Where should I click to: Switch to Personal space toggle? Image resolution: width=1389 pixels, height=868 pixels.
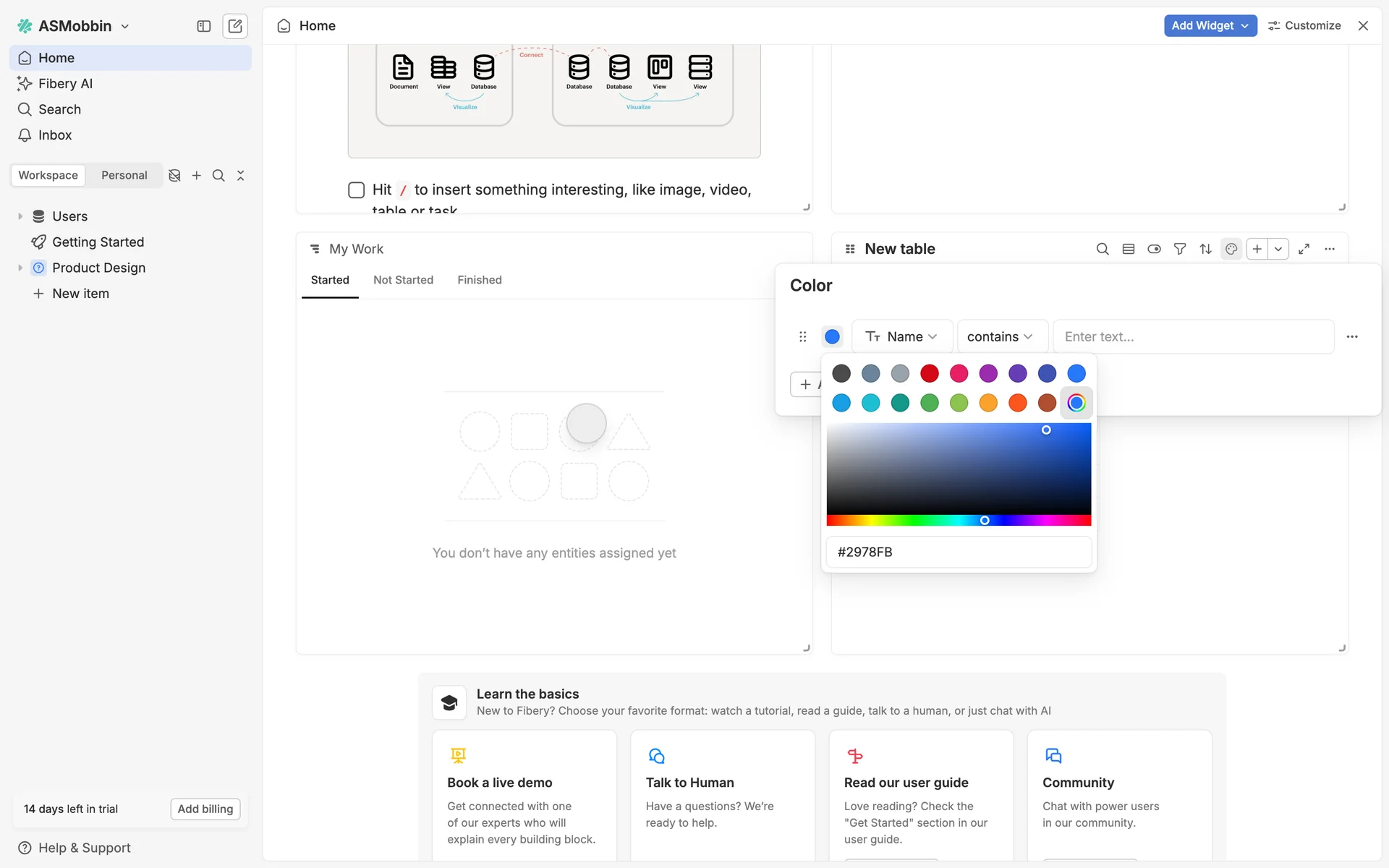[124, 175]
